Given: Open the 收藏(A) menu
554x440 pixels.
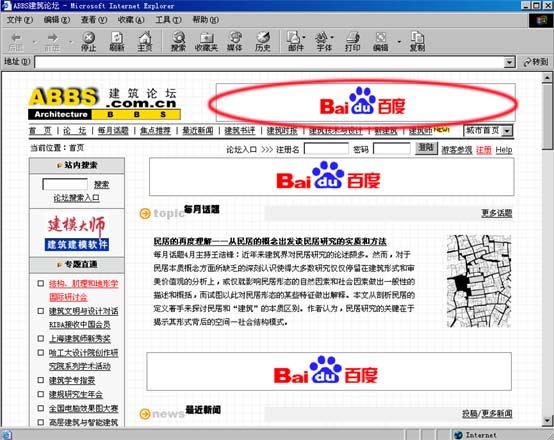Looking at the screenshot, I should pos(131,20).
